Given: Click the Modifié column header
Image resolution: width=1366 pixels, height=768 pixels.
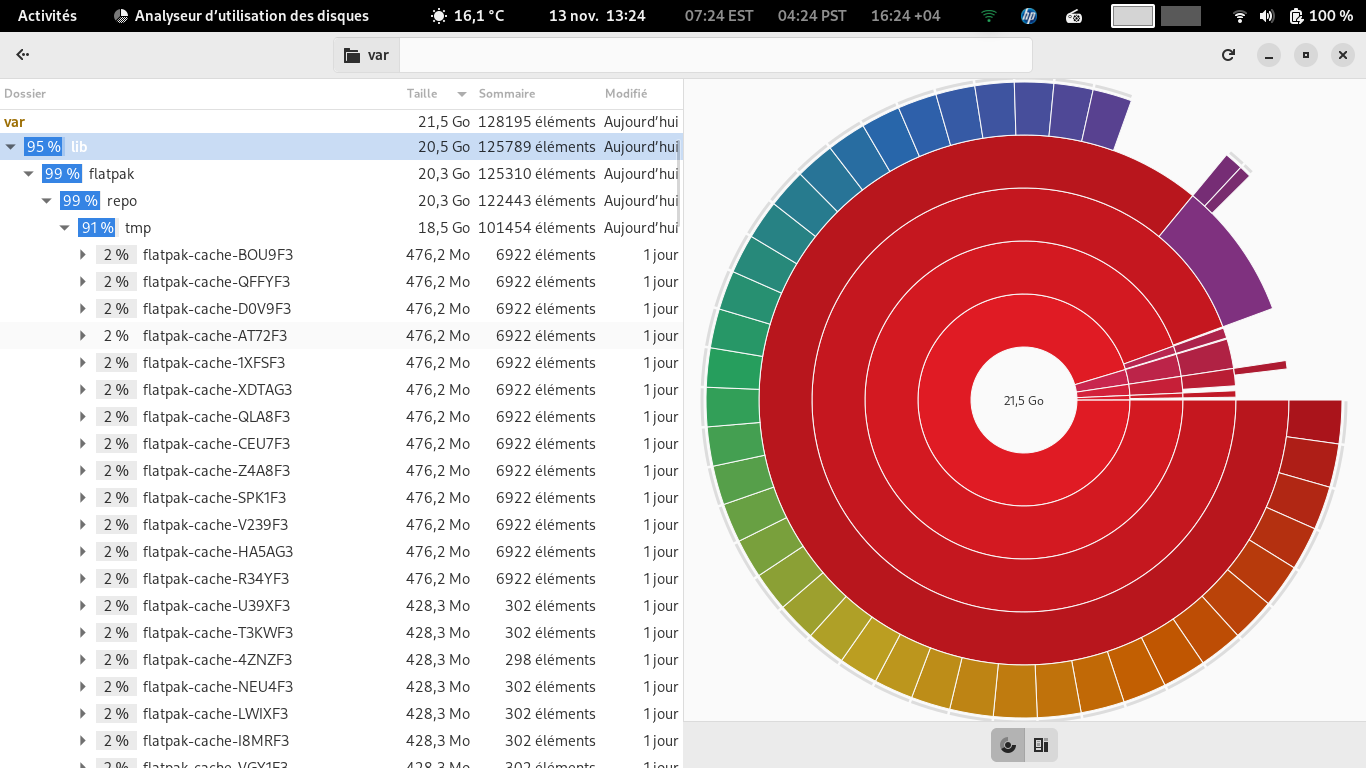Looking at the screenshot, I should (626, 94).
